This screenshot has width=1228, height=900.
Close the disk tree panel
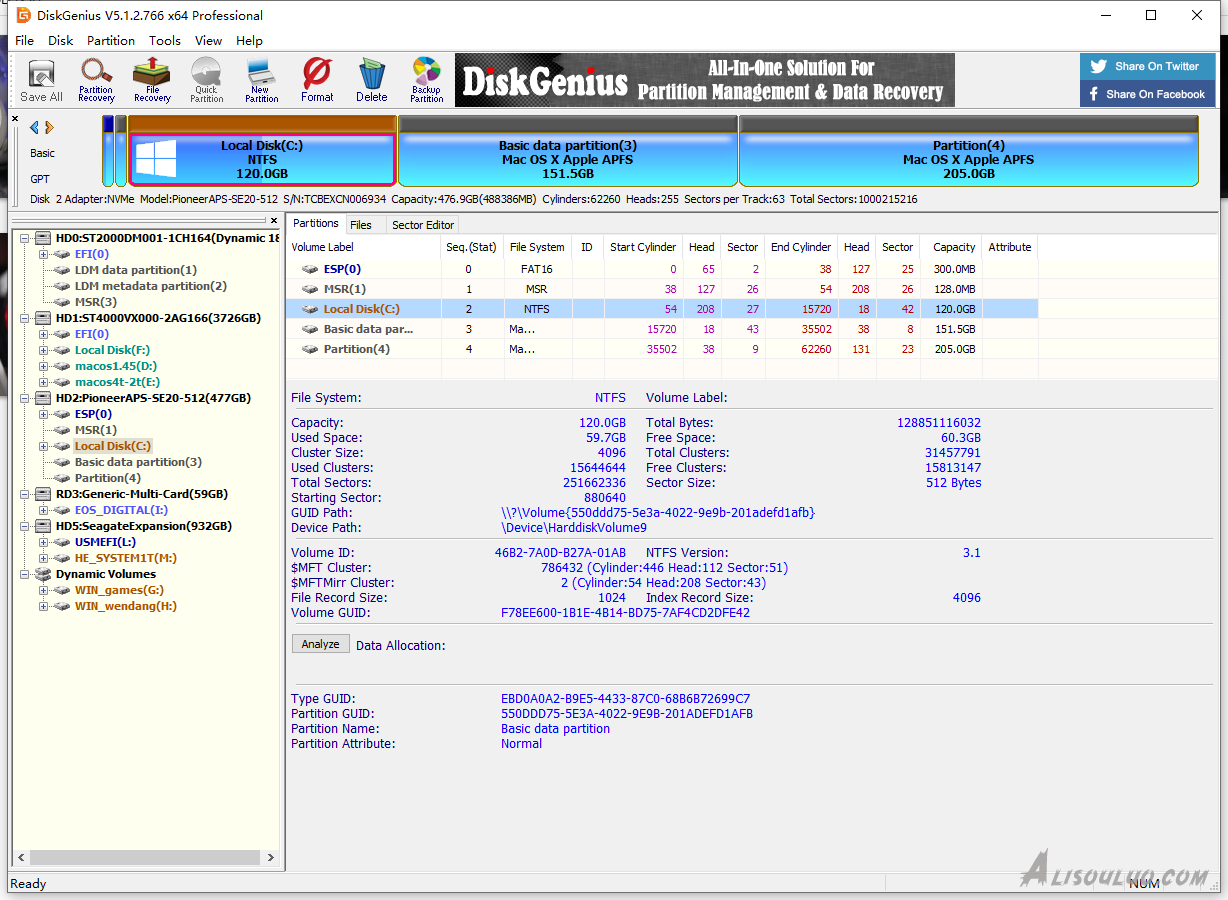pyautogui.click(x=274, y=221)
